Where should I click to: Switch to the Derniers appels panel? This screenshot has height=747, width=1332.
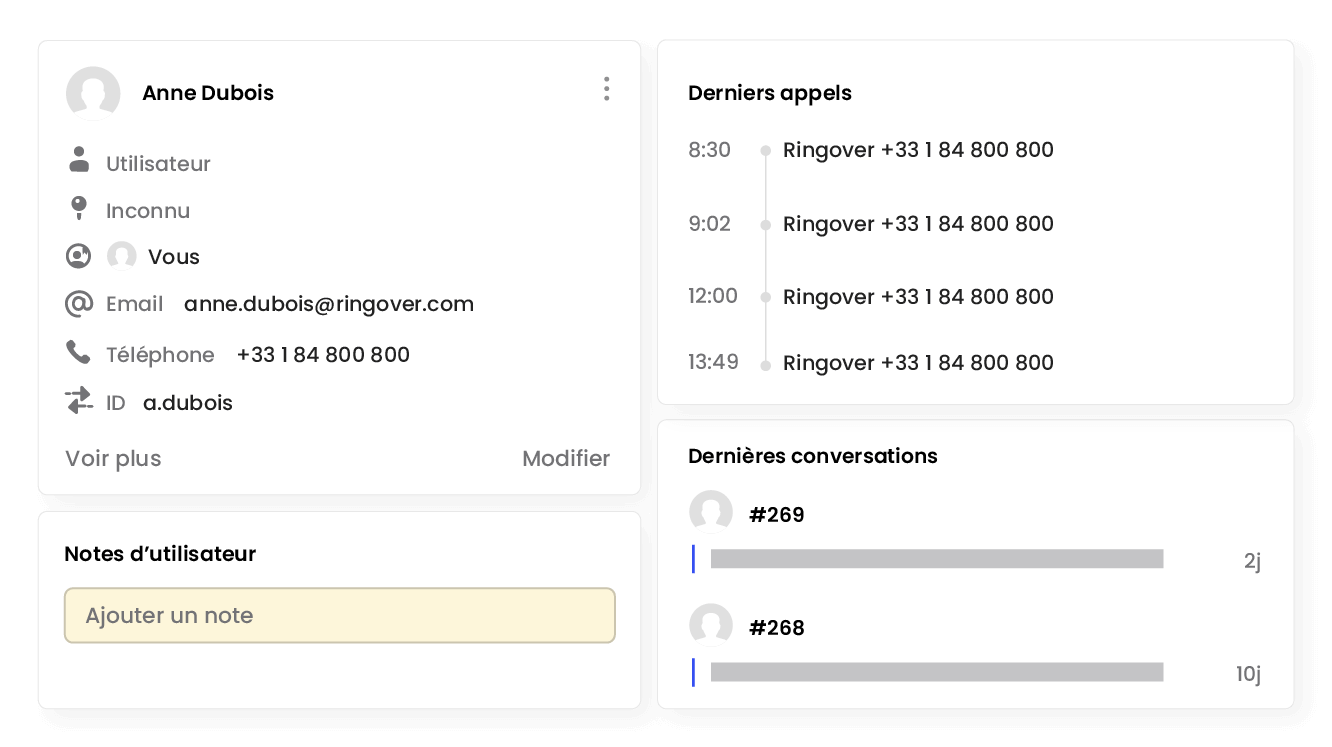tap(769, 92)
